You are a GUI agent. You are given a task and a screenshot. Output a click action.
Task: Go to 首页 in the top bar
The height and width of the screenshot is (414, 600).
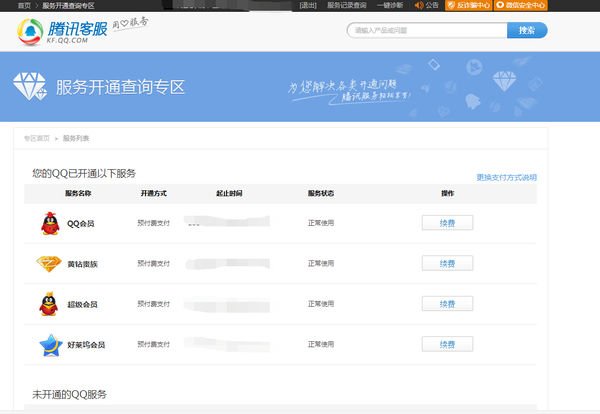coord(24,5)
